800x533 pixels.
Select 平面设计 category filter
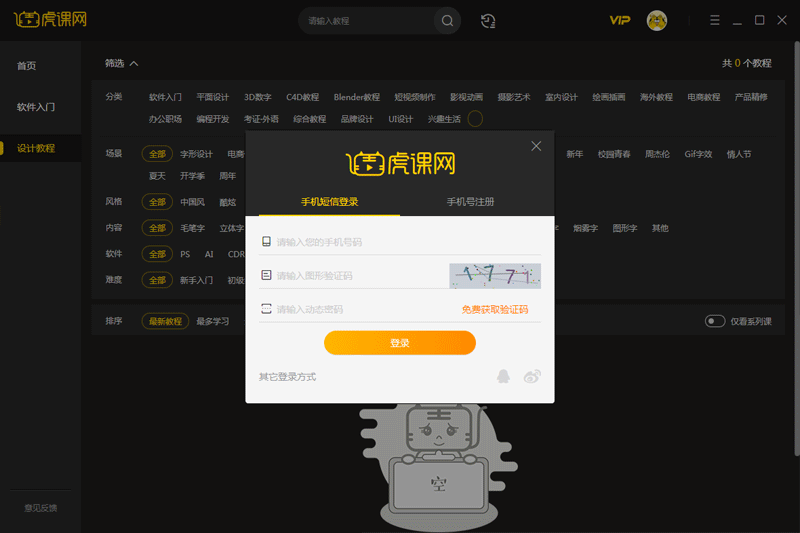213,97
